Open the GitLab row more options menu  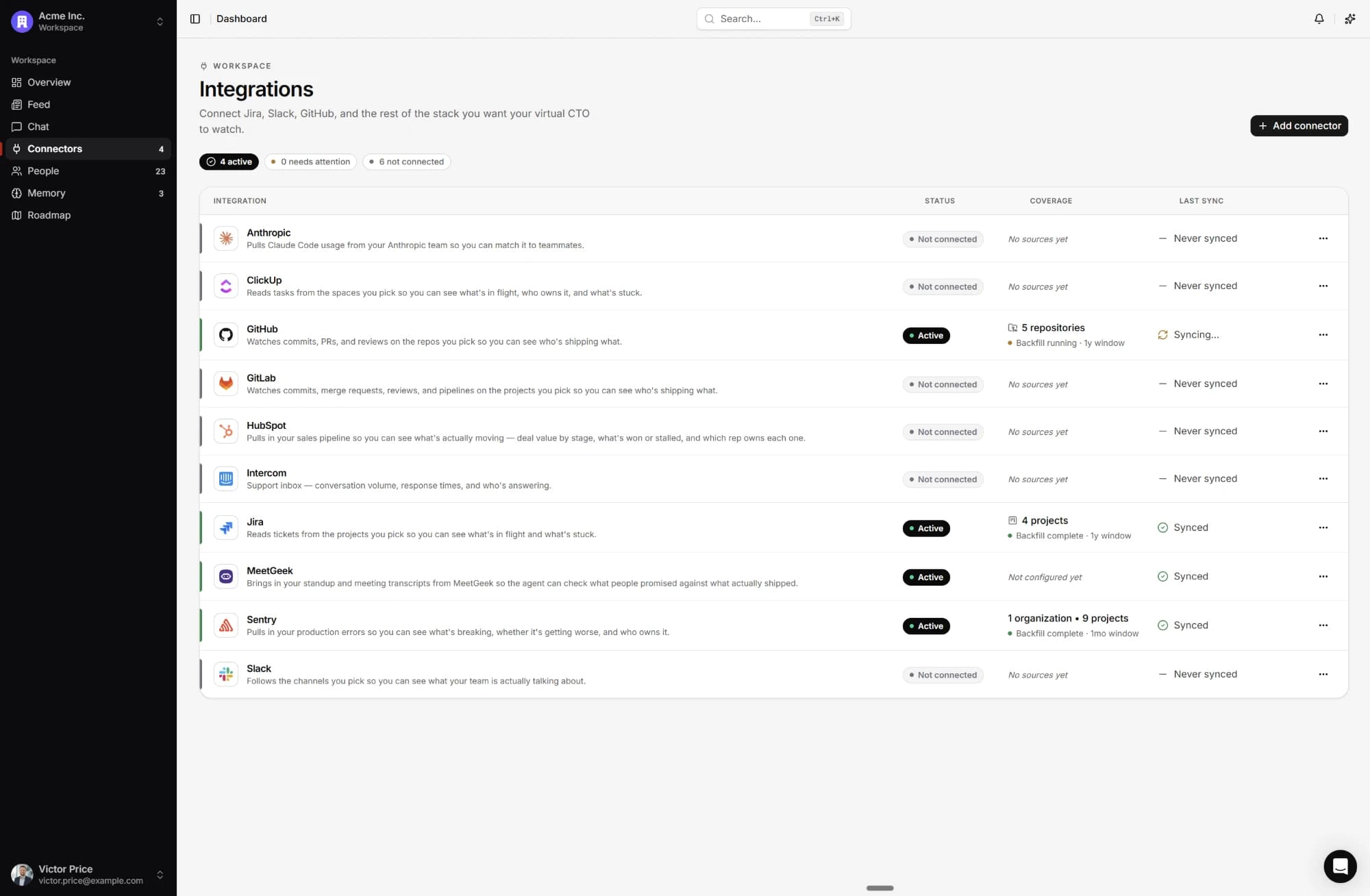(x=1323, y=384)
